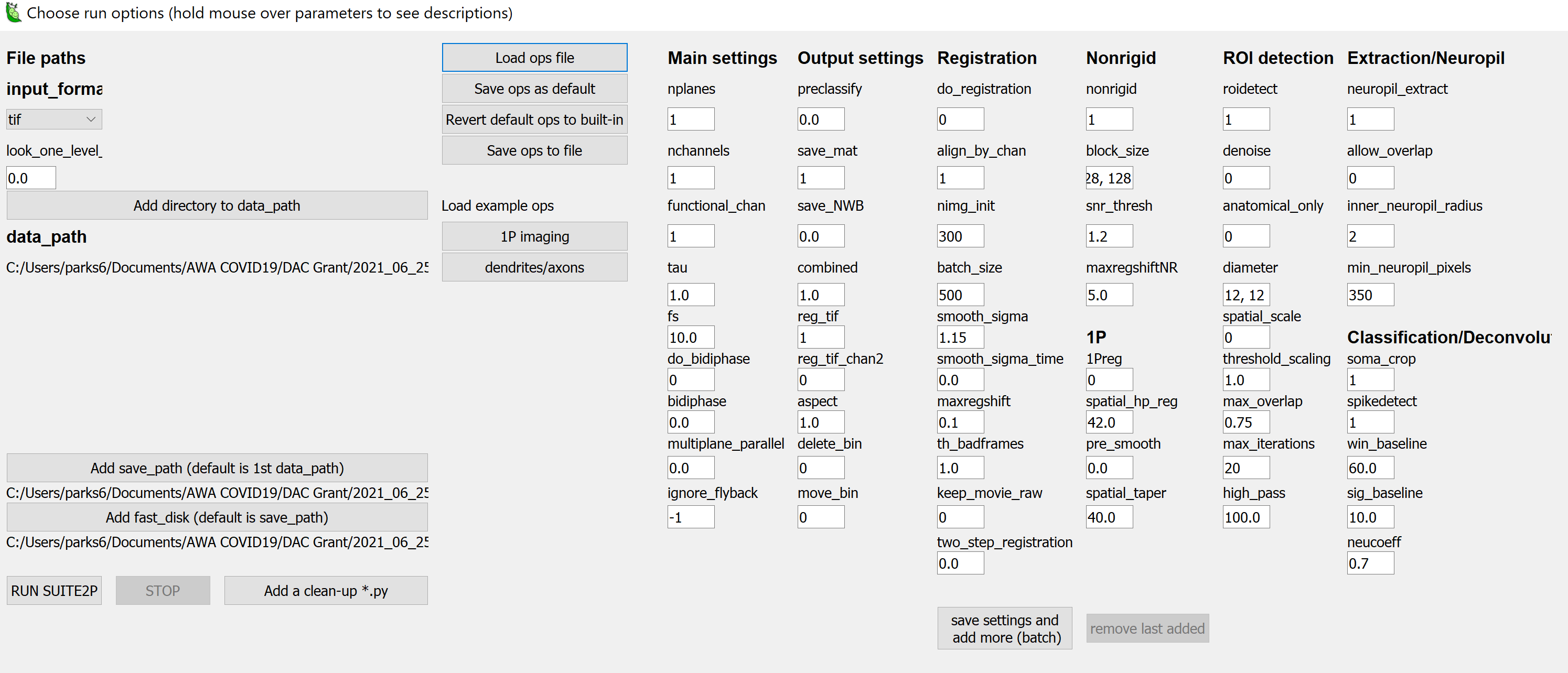Click Add fast_disk (default is save_path)

(217, 517)
